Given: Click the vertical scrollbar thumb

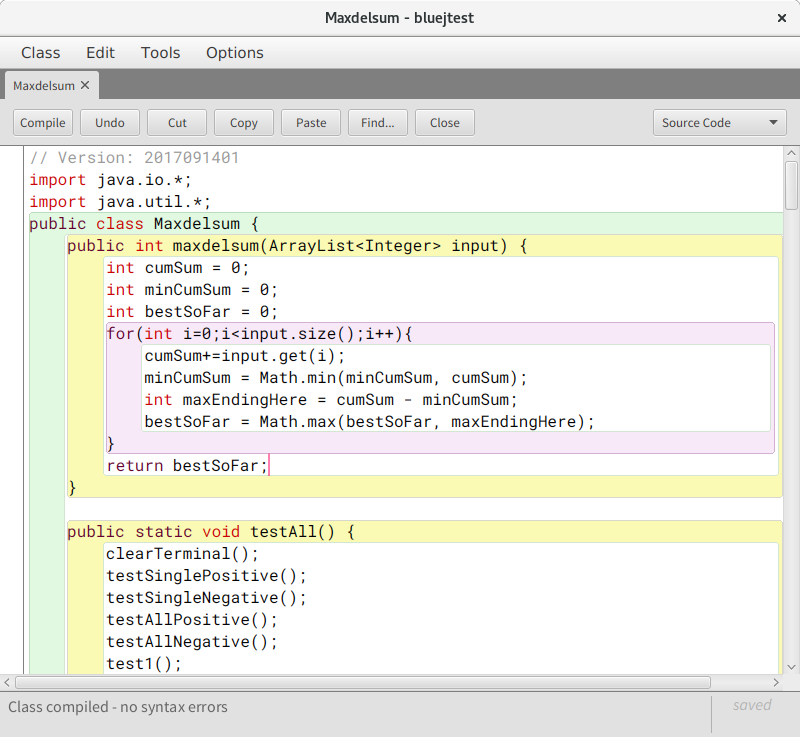Looking at the screenshot, I should coord(791,186).
